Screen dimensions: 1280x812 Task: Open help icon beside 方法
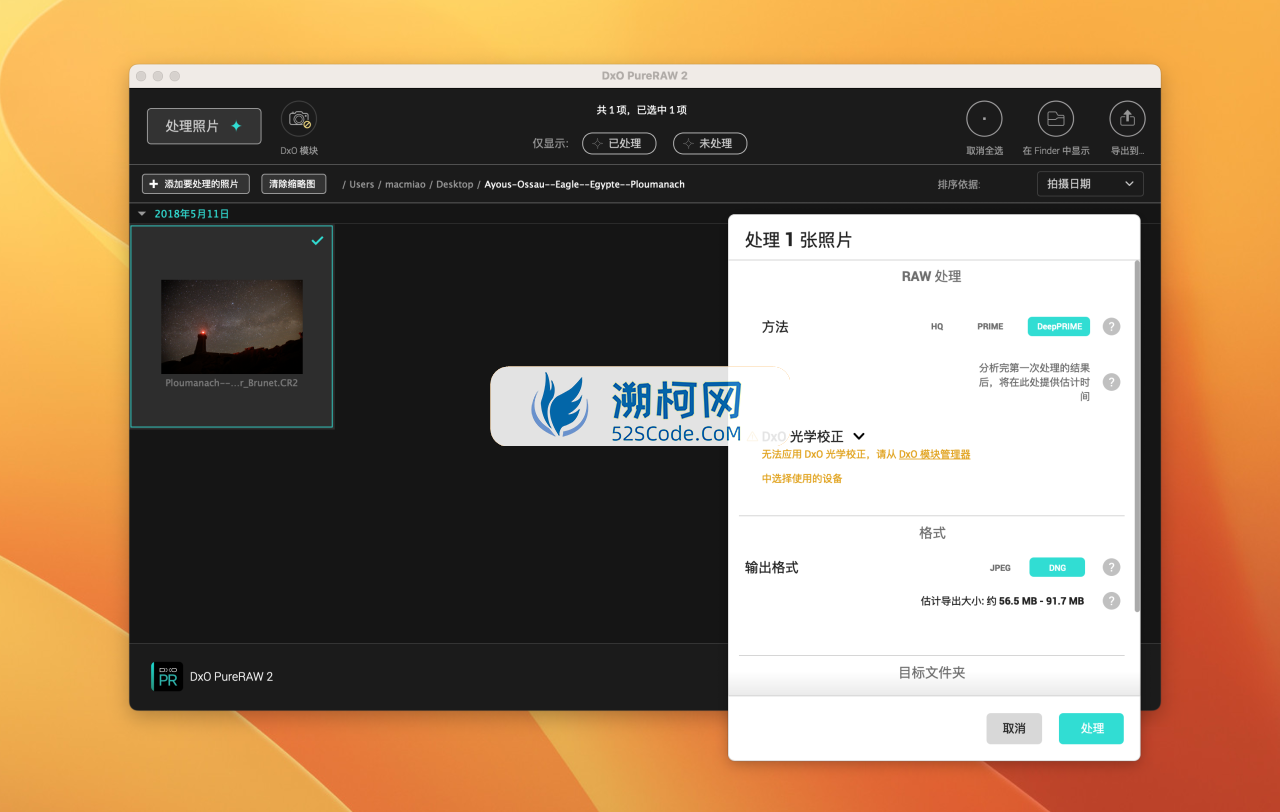point(1111,327)
